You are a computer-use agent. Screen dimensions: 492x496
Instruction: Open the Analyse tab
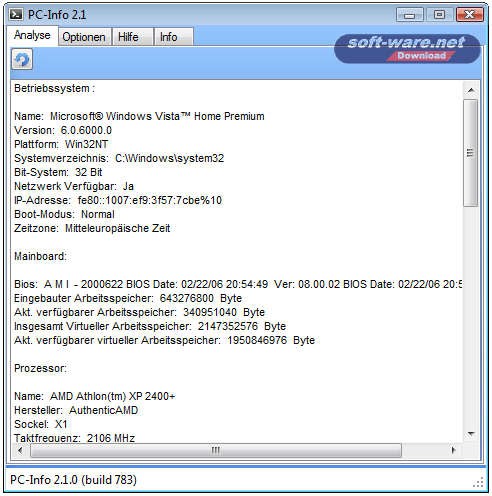[32, 35]
